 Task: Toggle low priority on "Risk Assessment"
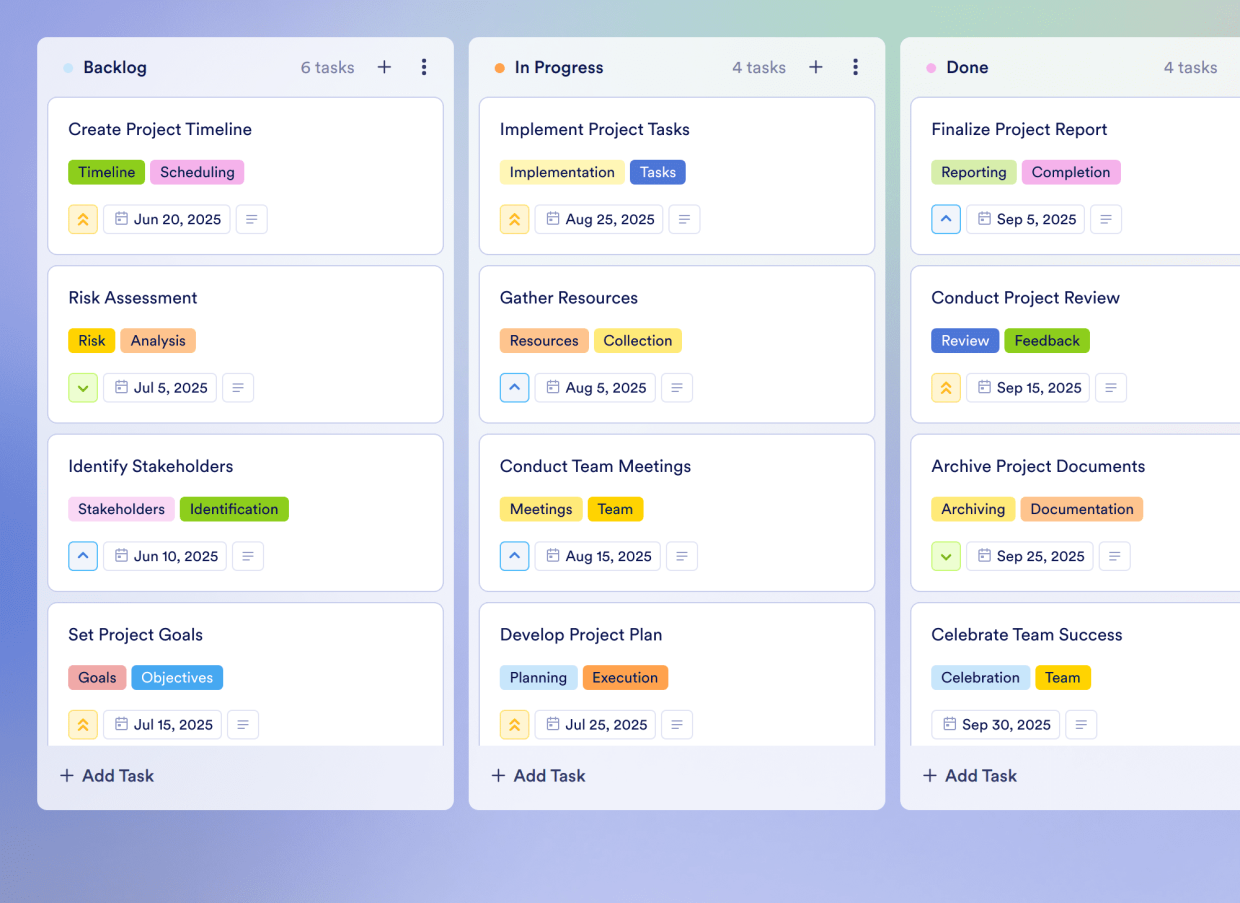pos(83,387)
